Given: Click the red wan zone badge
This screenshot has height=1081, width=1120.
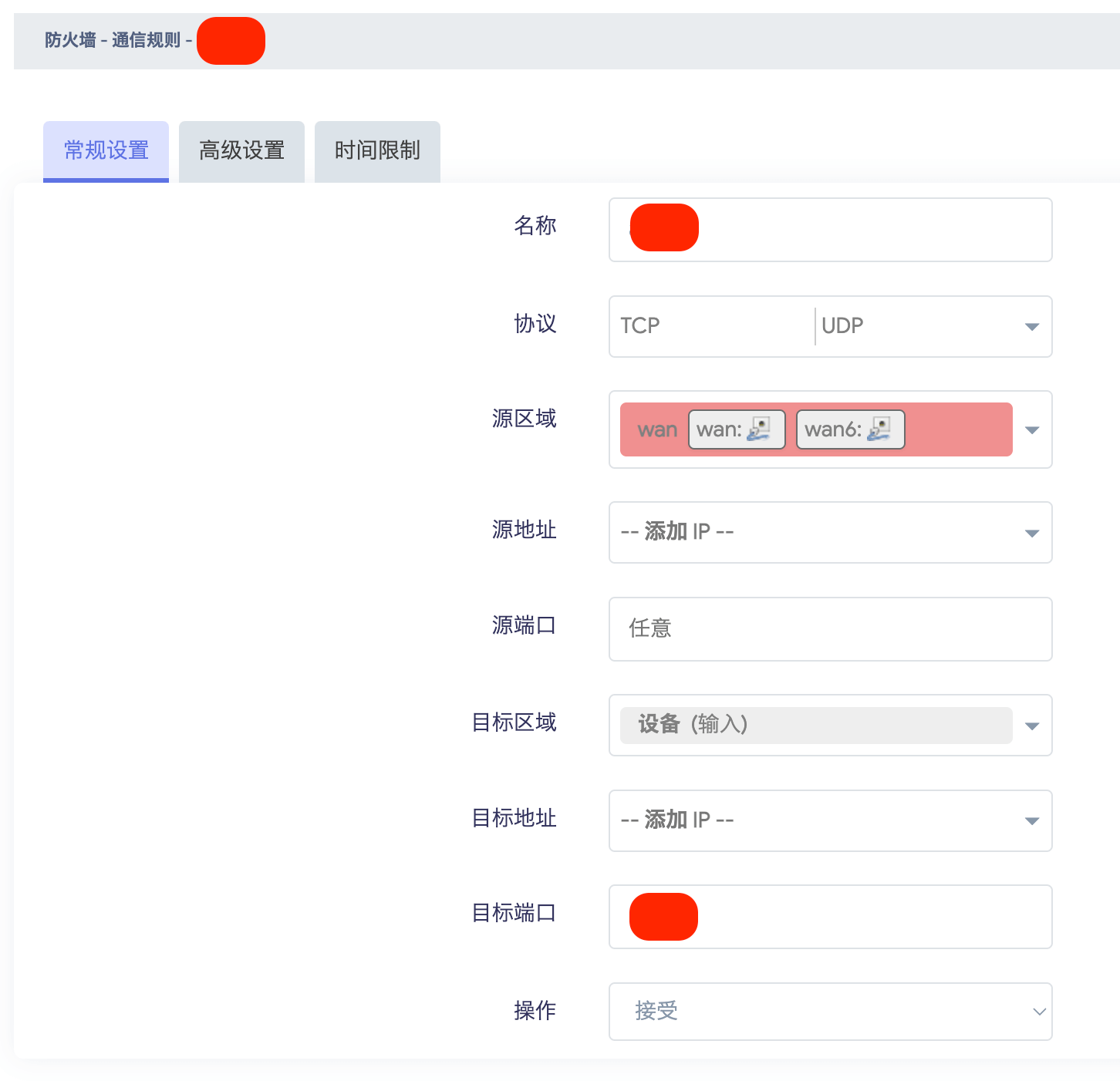Looking at the screenshot, I should tap(656, 429).
